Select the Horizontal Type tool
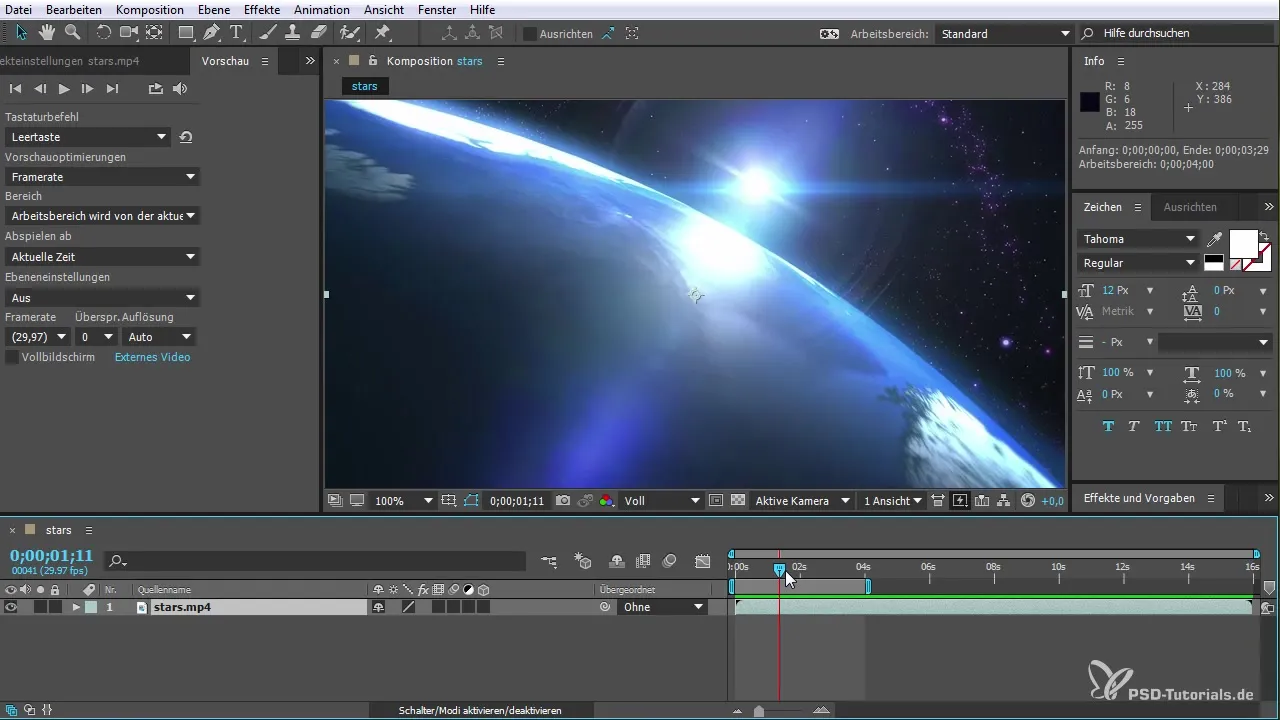 [x=236, y=32]
